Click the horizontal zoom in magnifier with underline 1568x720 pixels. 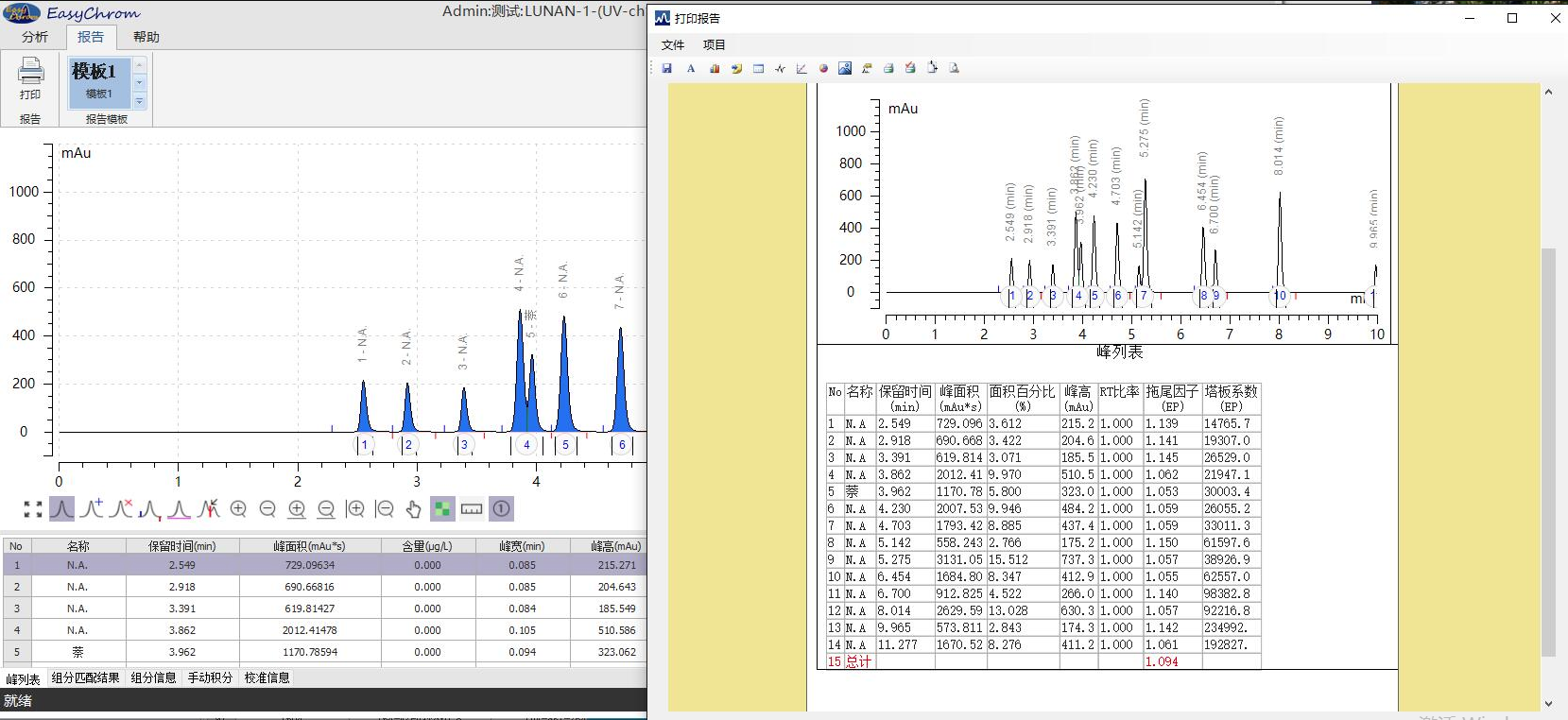(x=297, y=509)
